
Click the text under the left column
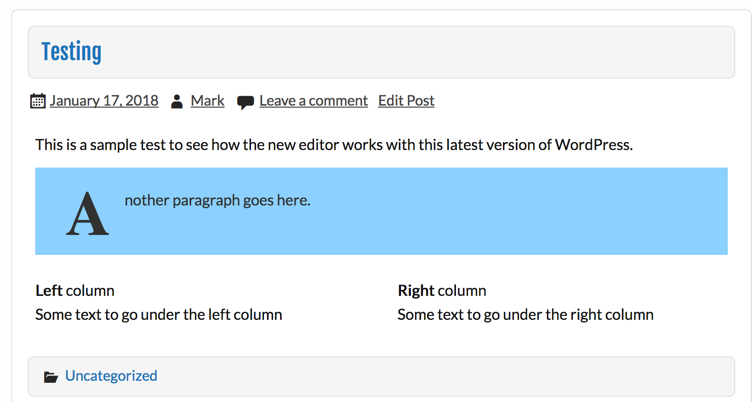(159, 315)
